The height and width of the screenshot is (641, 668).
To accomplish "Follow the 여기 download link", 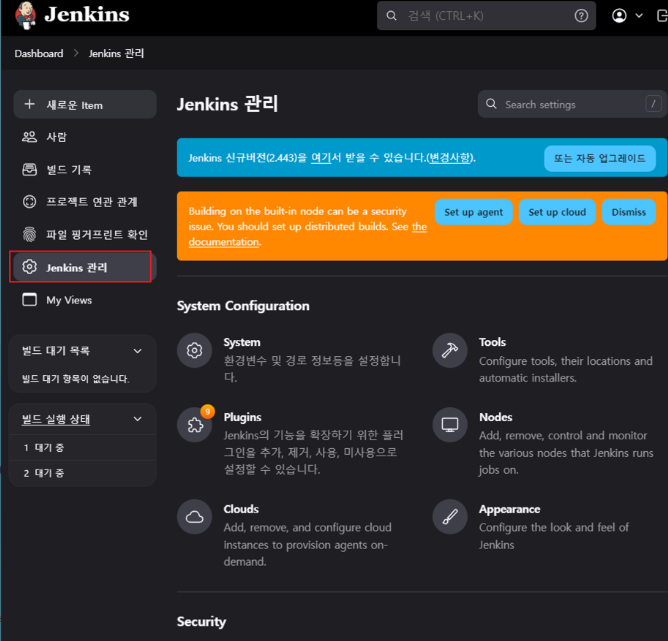I will pos(321,158).
